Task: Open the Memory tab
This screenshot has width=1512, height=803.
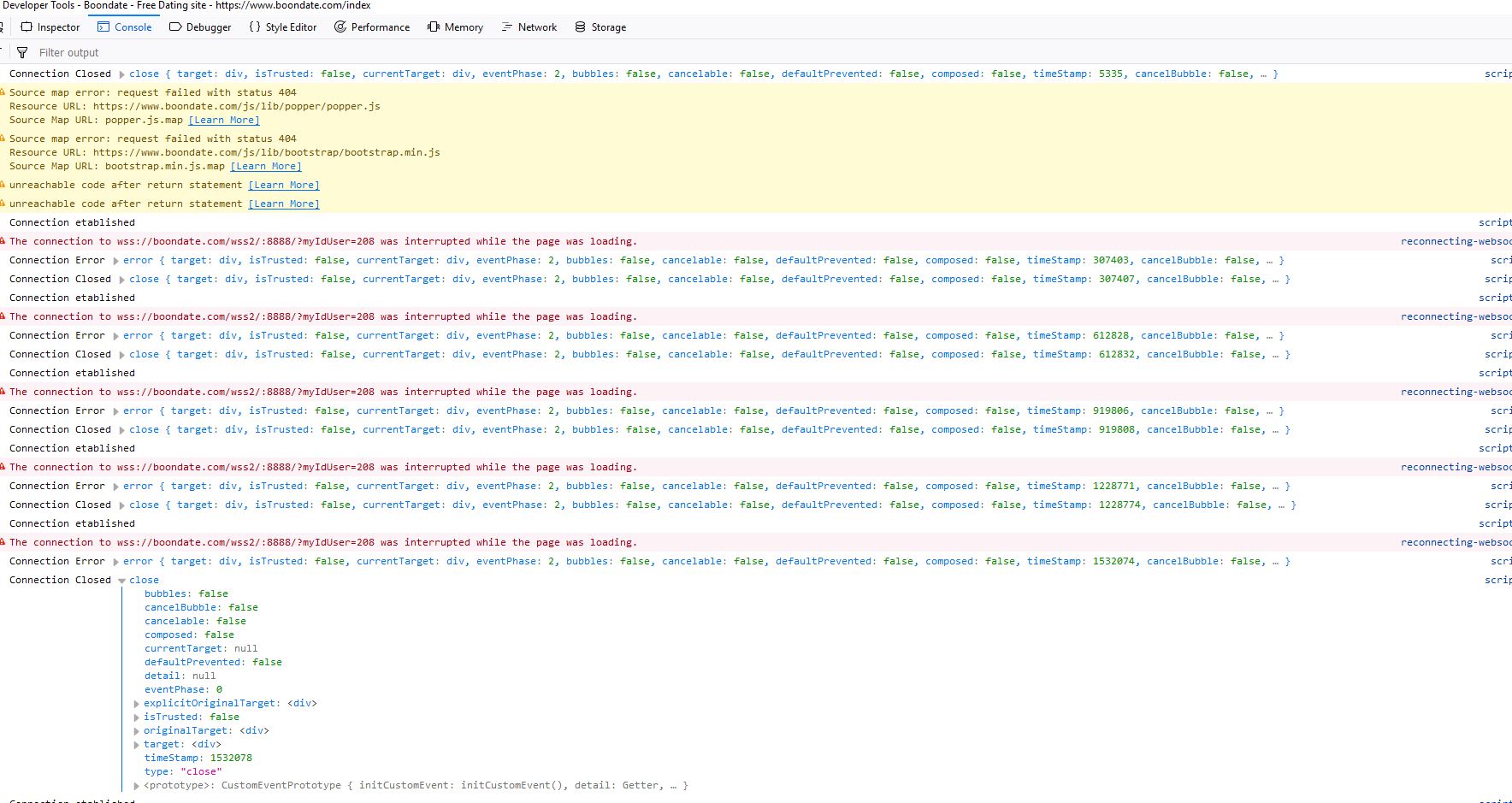Action: point(456,27)
